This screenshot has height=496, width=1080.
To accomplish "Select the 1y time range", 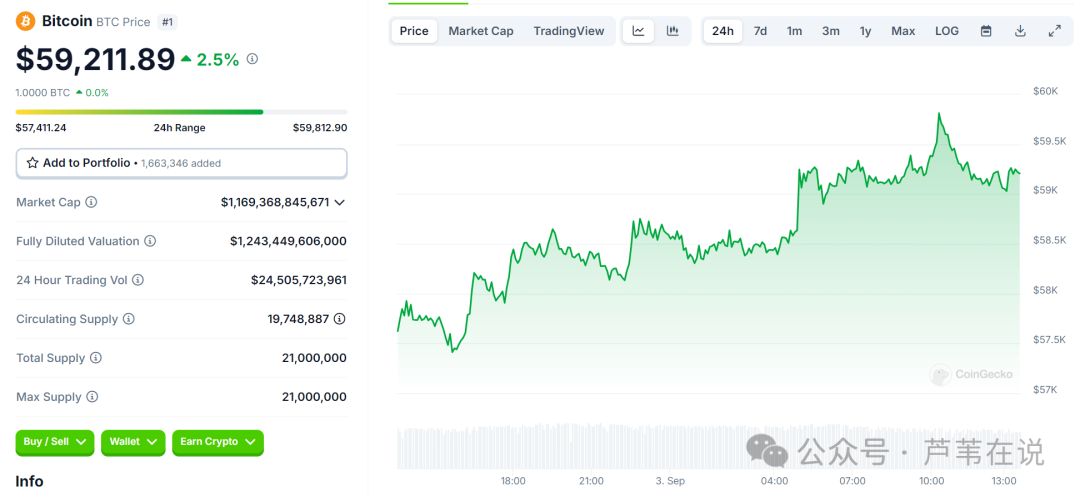I will (x=866, y=31).
